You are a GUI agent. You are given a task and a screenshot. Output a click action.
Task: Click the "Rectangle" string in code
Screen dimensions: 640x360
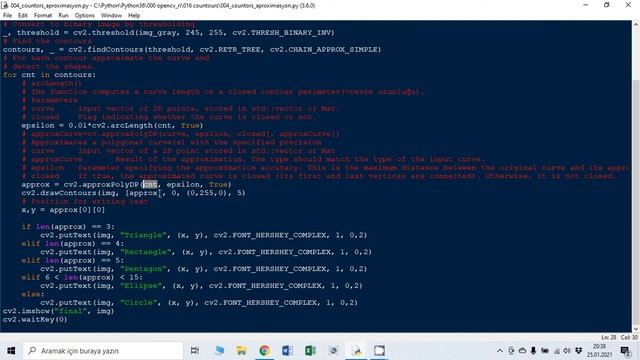(x=146, y=252)
